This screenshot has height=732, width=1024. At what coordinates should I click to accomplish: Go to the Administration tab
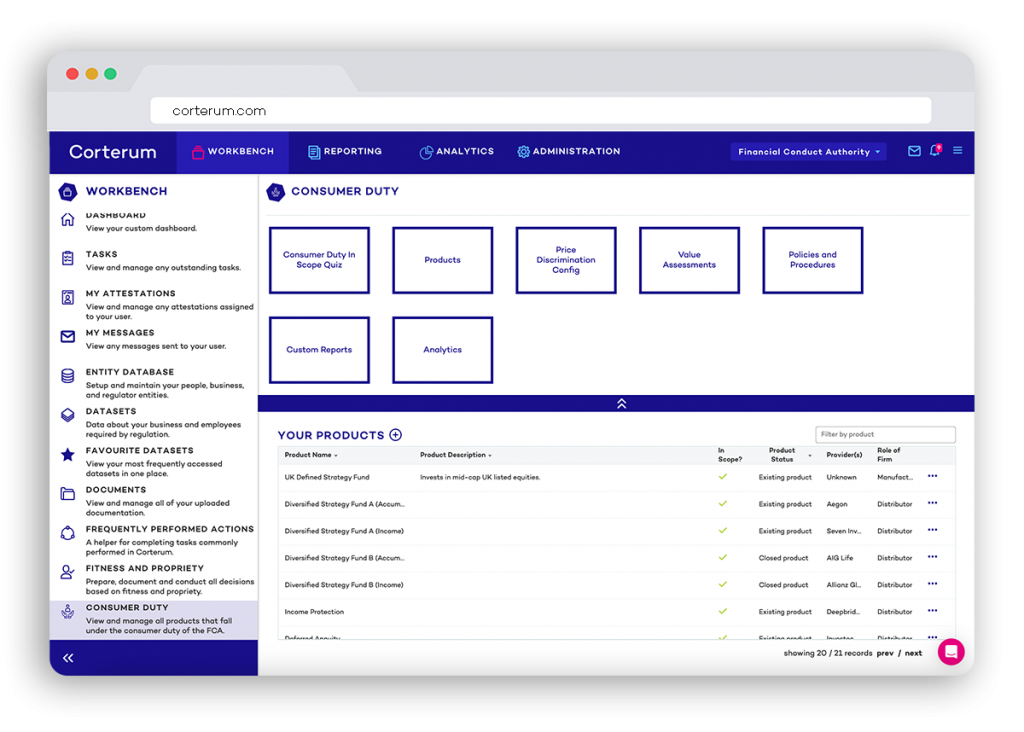click(x=569, y=151)
